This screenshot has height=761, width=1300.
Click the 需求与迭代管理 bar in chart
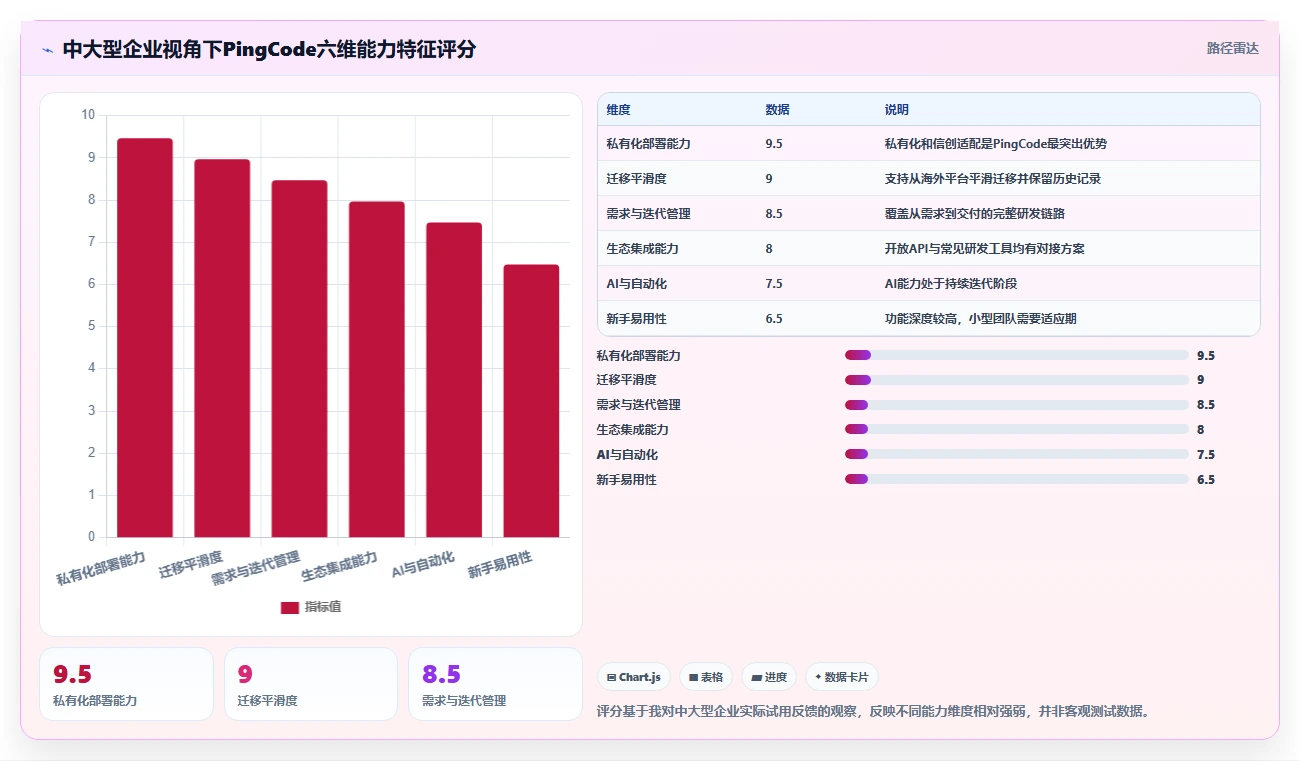click(299, 359)
